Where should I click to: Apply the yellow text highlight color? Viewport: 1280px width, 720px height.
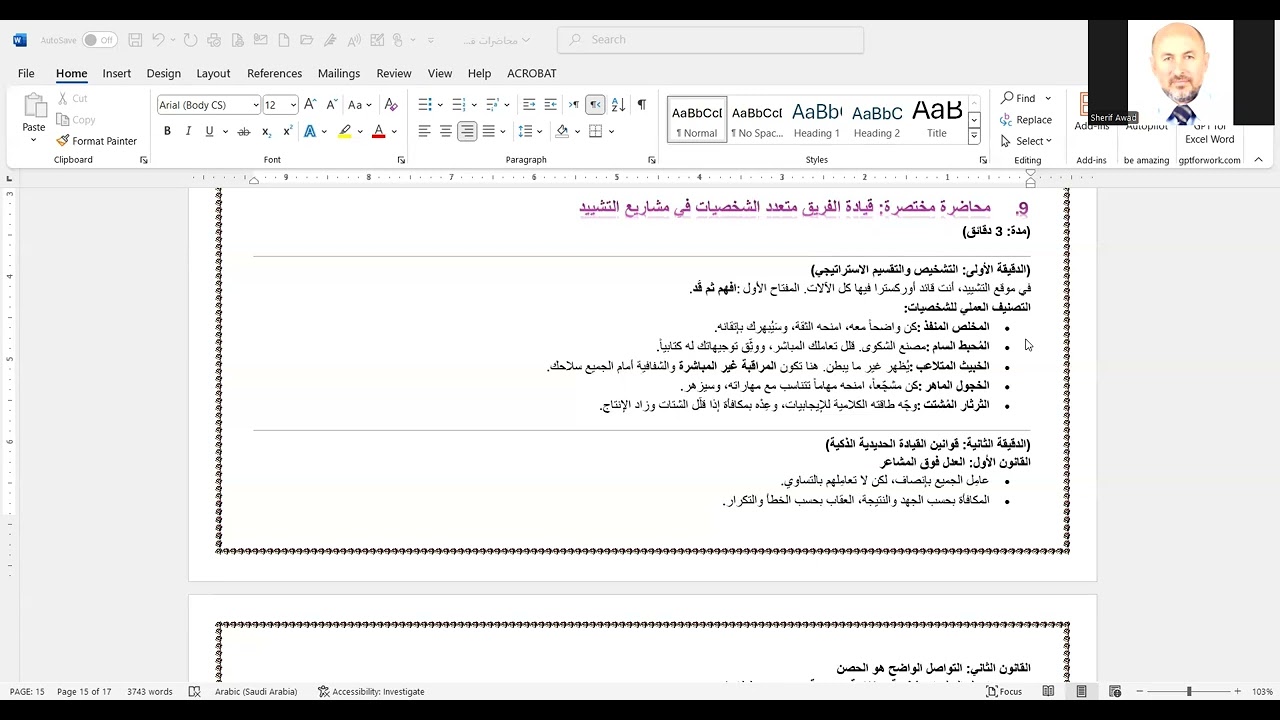344,131
